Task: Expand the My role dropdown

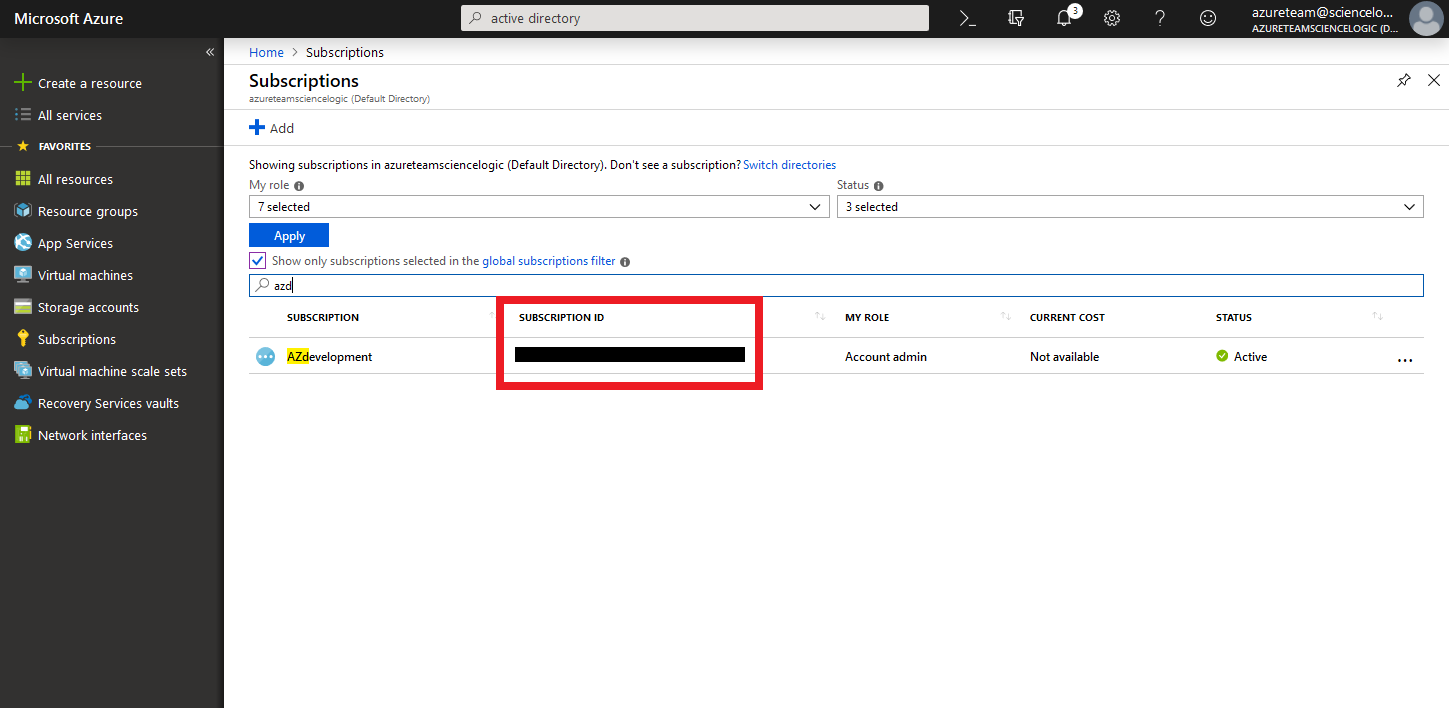Action: coord(538,207)
